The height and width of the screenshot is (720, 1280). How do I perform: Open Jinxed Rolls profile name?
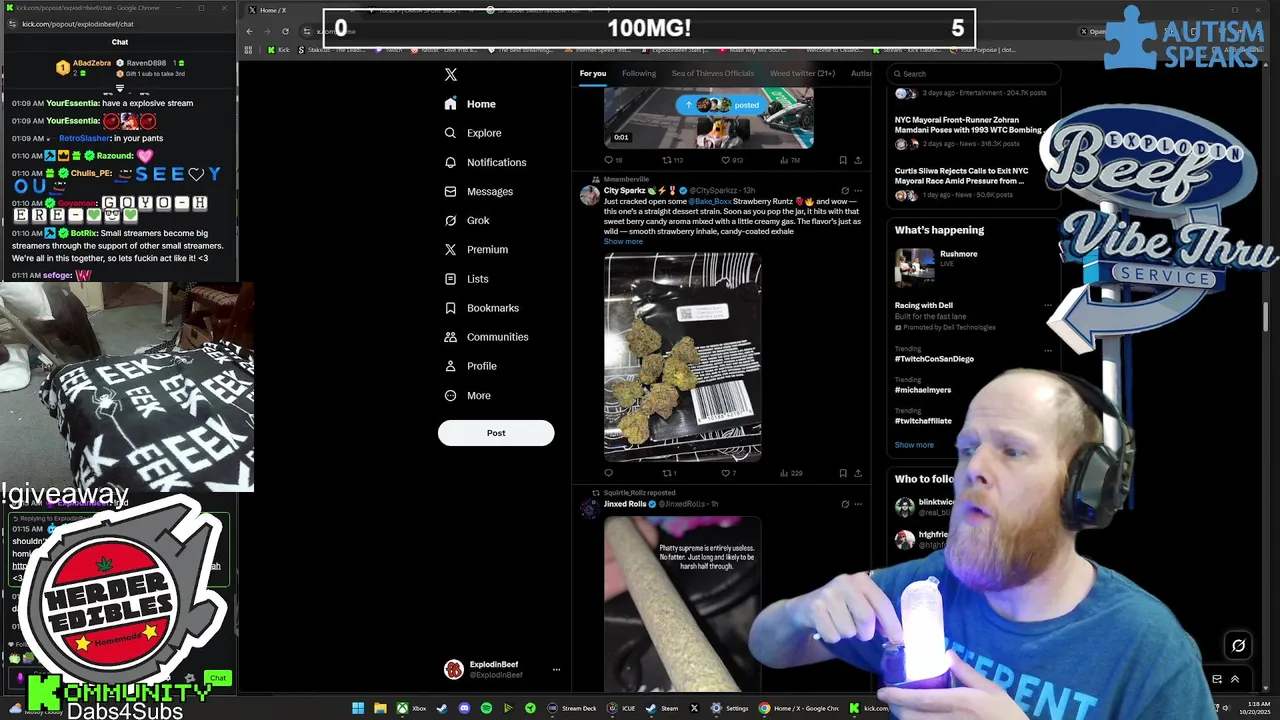point(625,504)
